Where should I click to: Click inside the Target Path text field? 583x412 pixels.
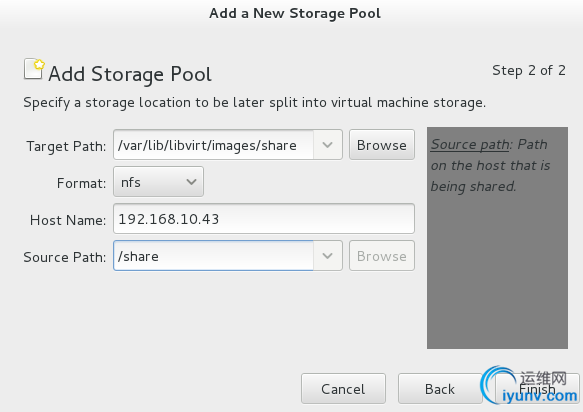click(213, 145)
